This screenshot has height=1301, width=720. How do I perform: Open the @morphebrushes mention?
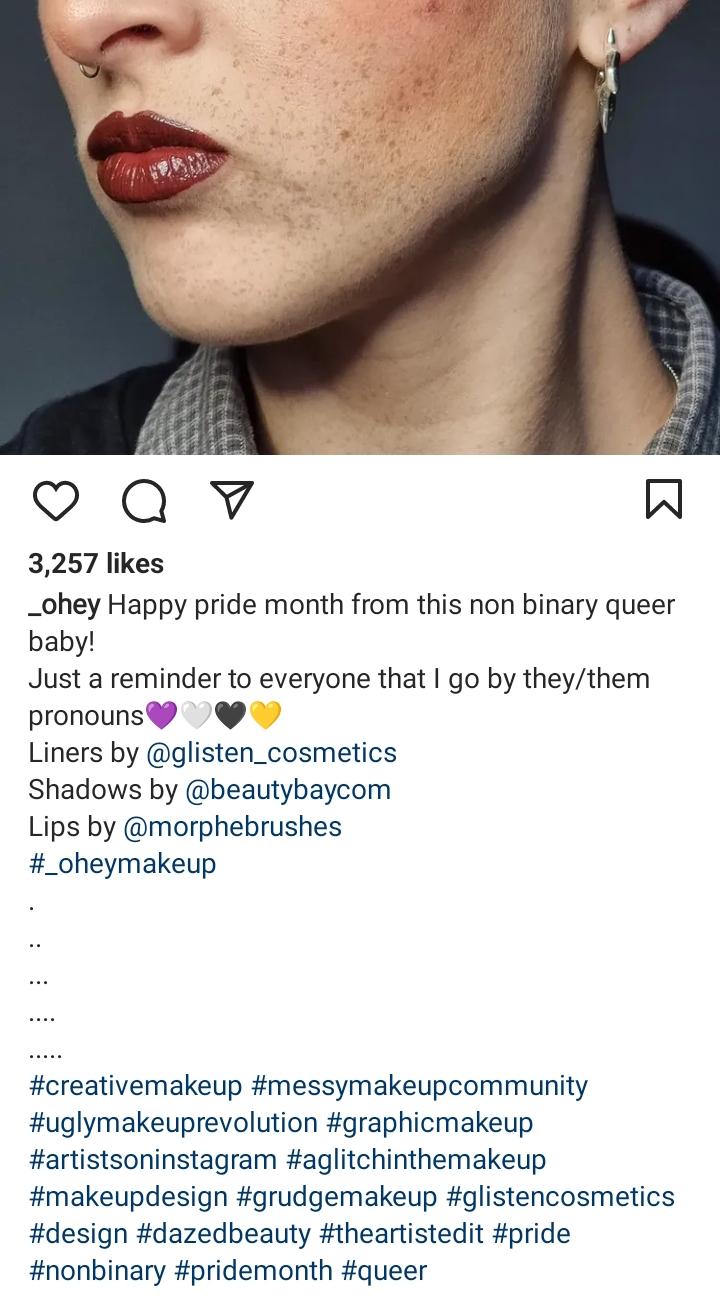[232, 827]
